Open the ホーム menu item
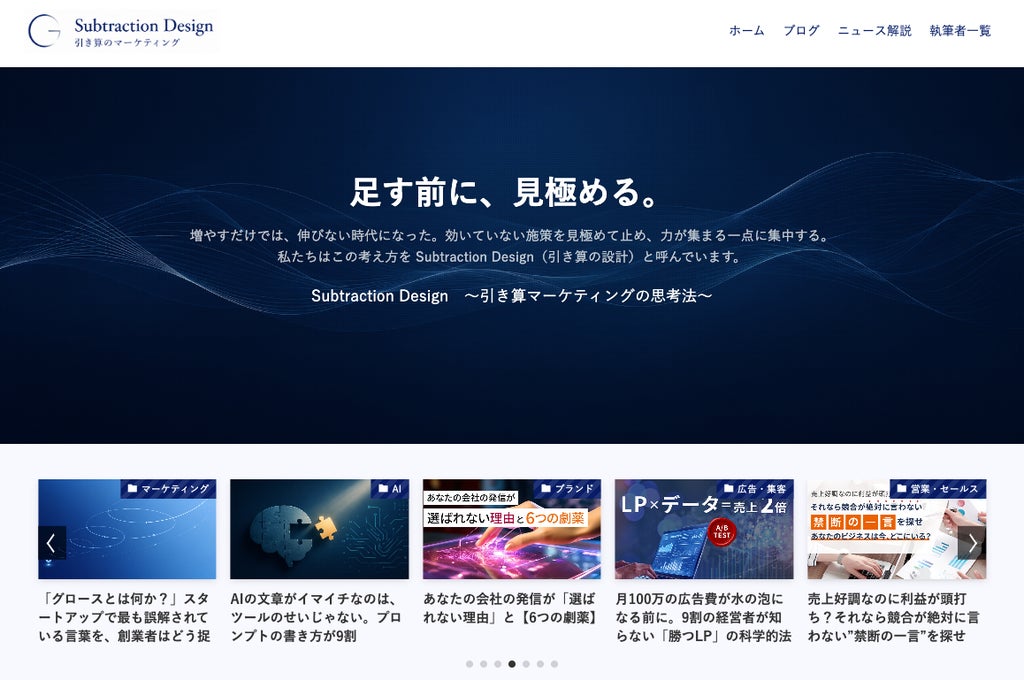This screenshot has width=1024, height=680. tap(746, 31)
